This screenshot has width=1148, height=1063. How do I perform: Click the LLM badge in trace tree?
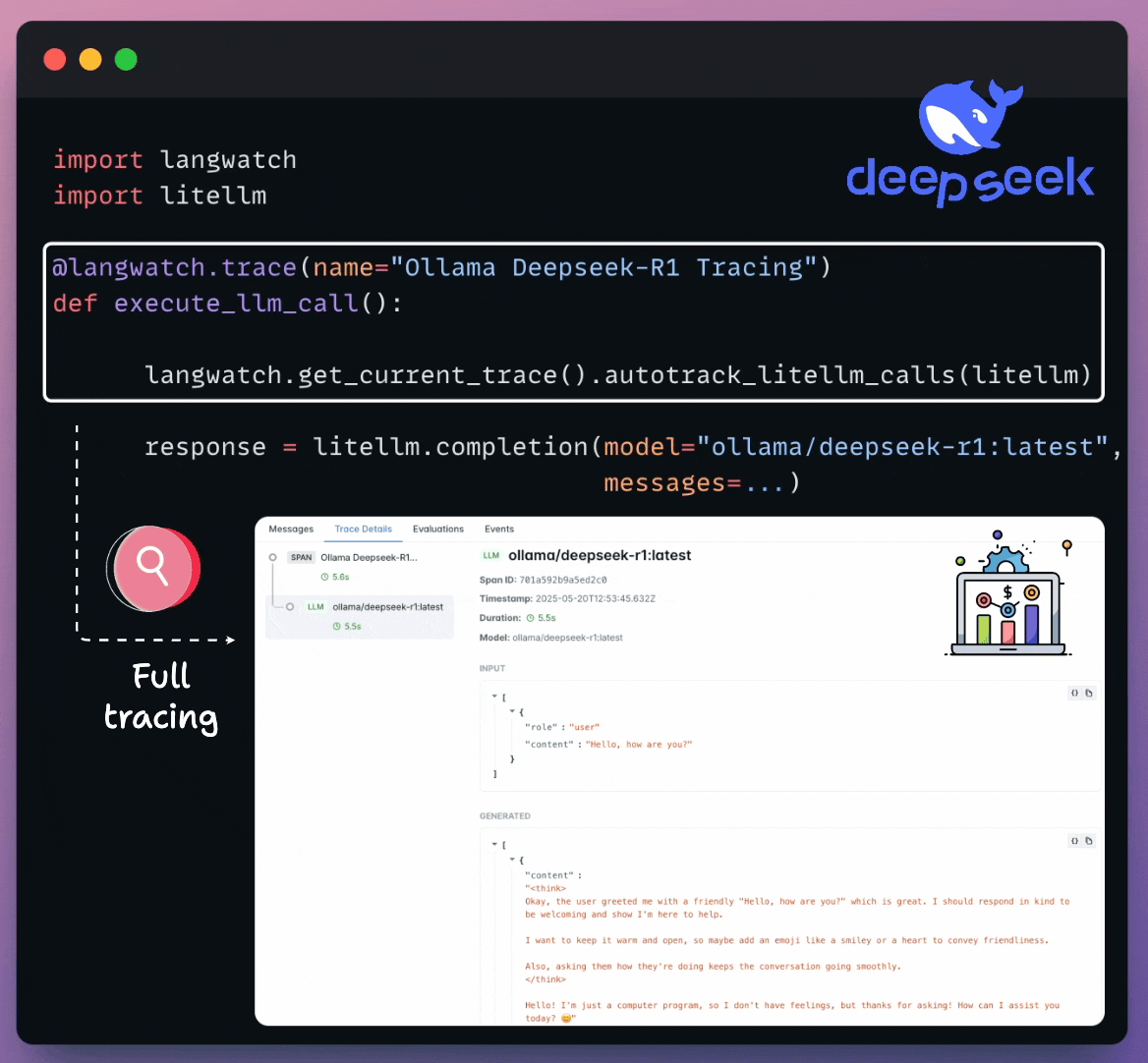[316, 606]
